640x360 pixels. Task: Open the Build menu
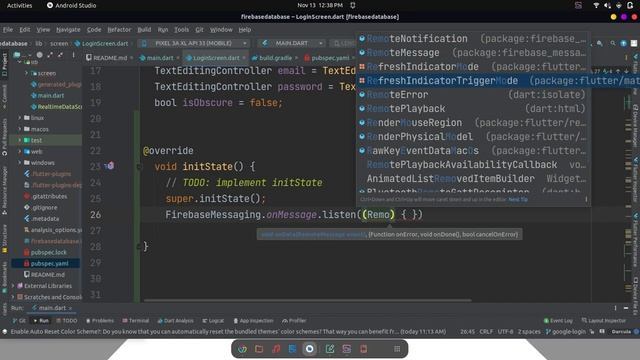144,30
